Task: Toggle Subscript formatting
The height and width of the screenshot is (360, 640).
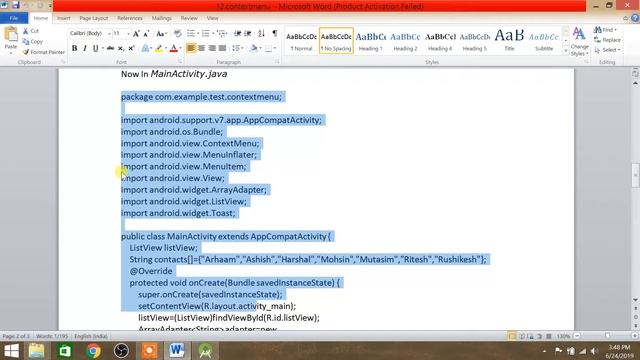Action: click(x=121, y=48)
